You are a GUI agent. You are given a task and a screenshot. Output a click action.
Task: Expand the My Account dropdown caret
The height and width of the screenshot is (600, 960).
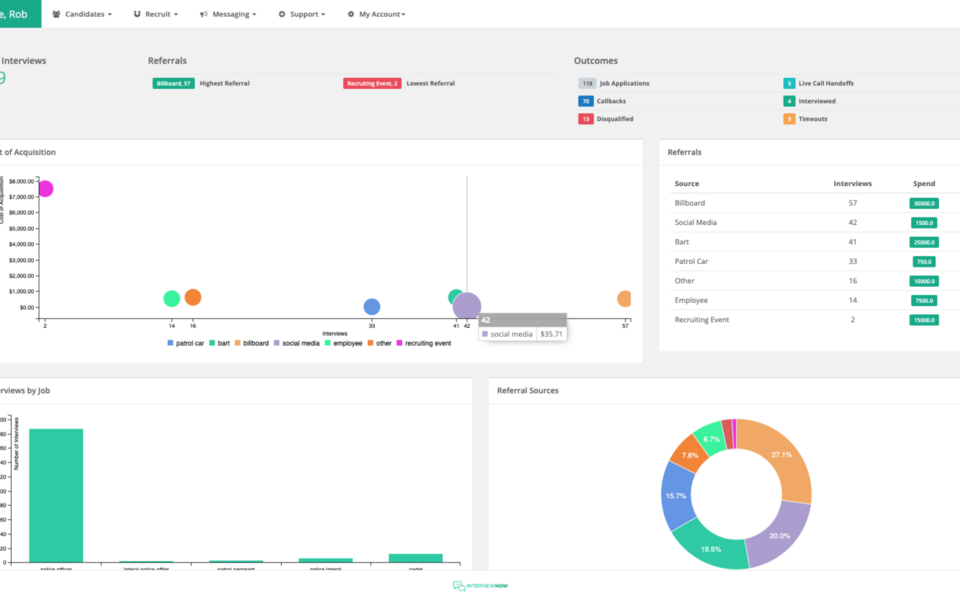pyautogui.click(x=403, y=15)
